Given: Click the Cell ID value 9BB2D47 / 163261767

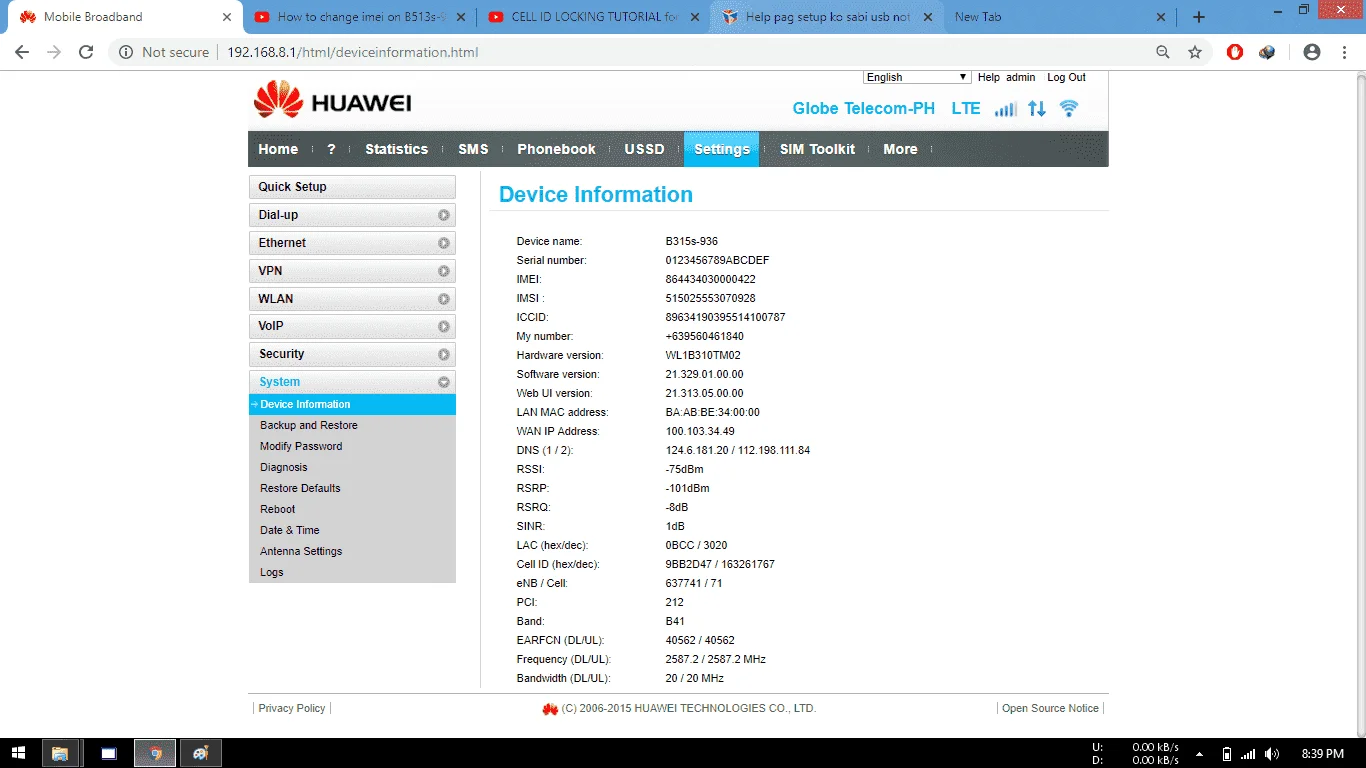Looking at the screenshot, I should point(720,564).
